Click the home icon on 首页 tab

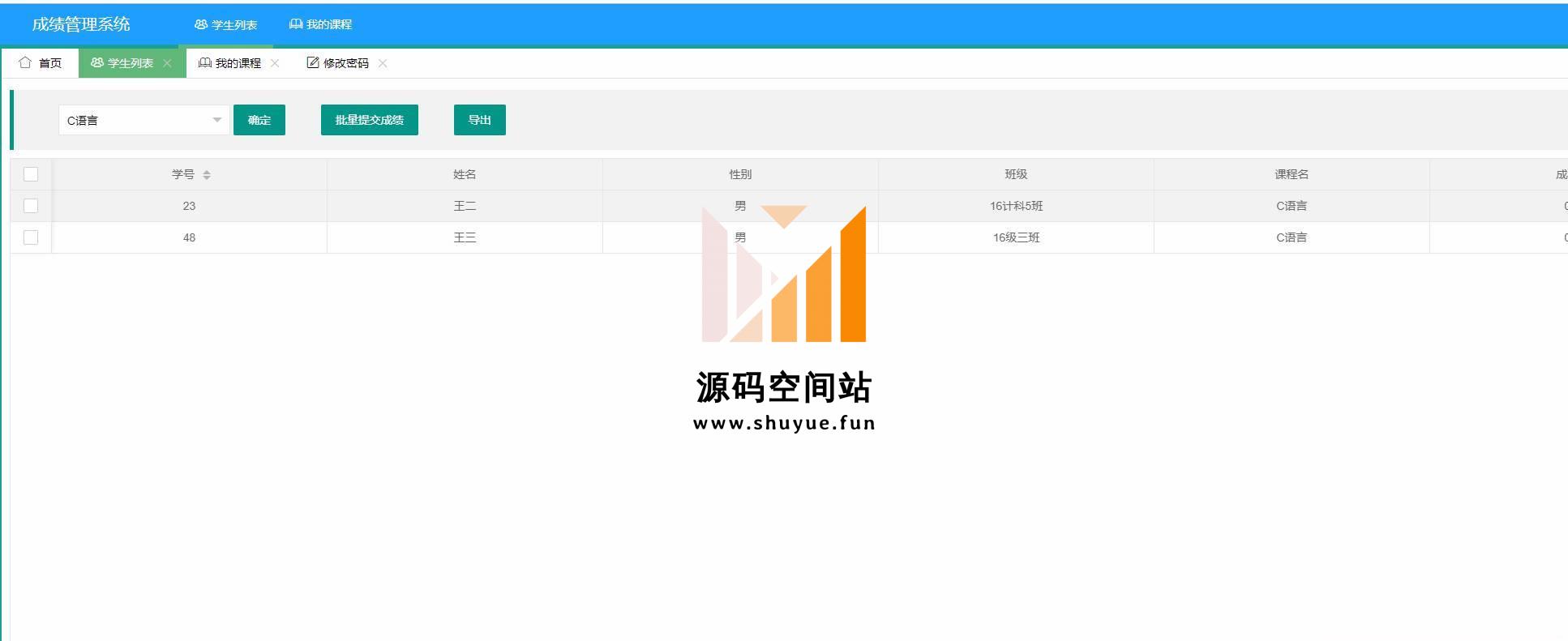point(25,62)
